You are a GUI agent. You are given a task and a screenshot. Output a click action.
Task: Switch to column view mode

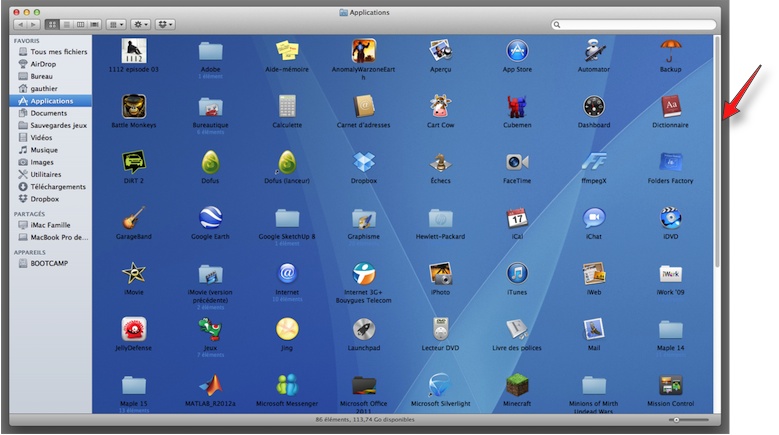point(80,24)
